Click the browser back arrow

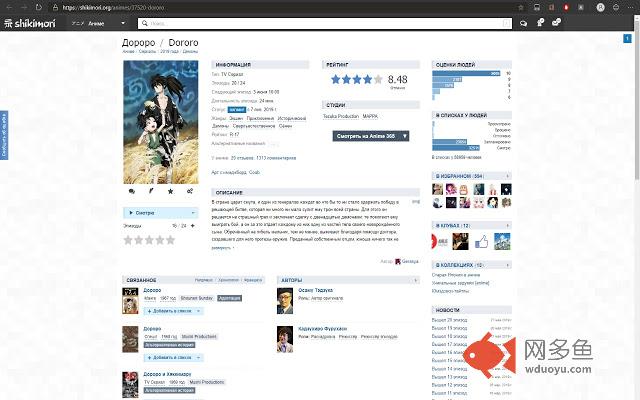[x=9, y=7]
